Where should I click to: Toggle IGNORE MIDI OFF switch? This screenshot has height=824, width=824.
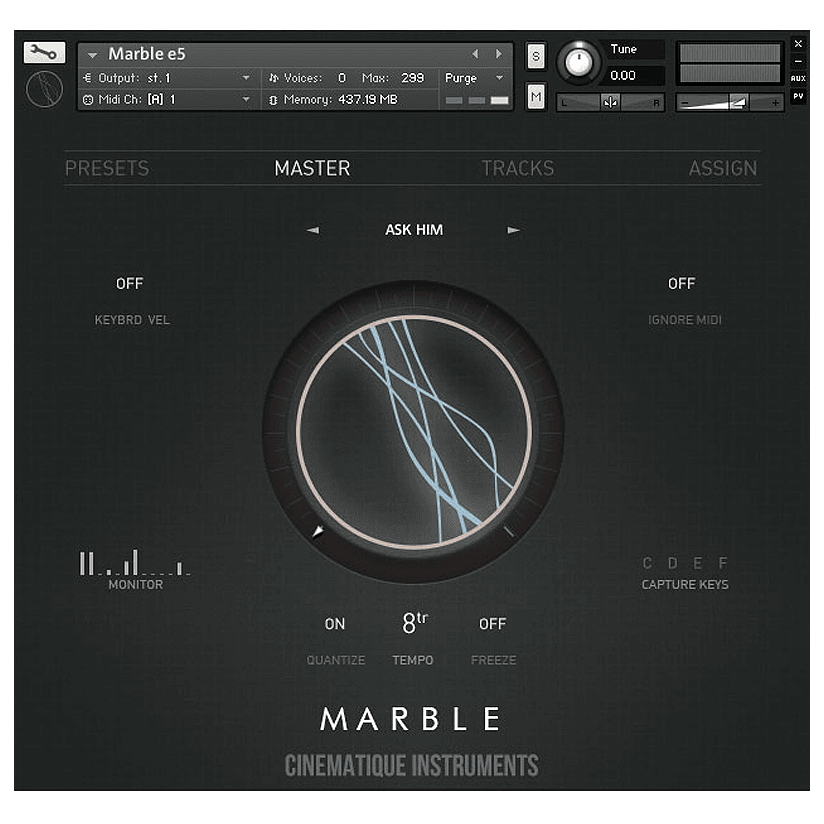[x=682, y=284]
